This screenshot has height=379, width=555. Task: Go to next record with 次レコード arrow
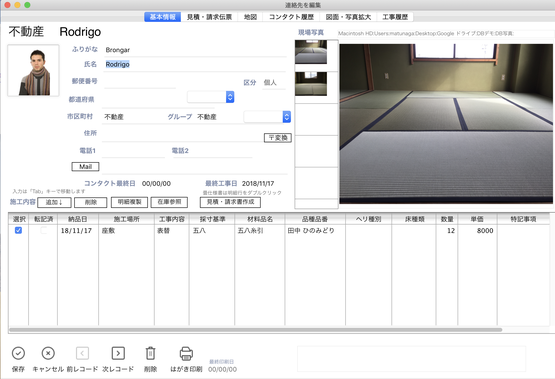(x=118, y=353)
